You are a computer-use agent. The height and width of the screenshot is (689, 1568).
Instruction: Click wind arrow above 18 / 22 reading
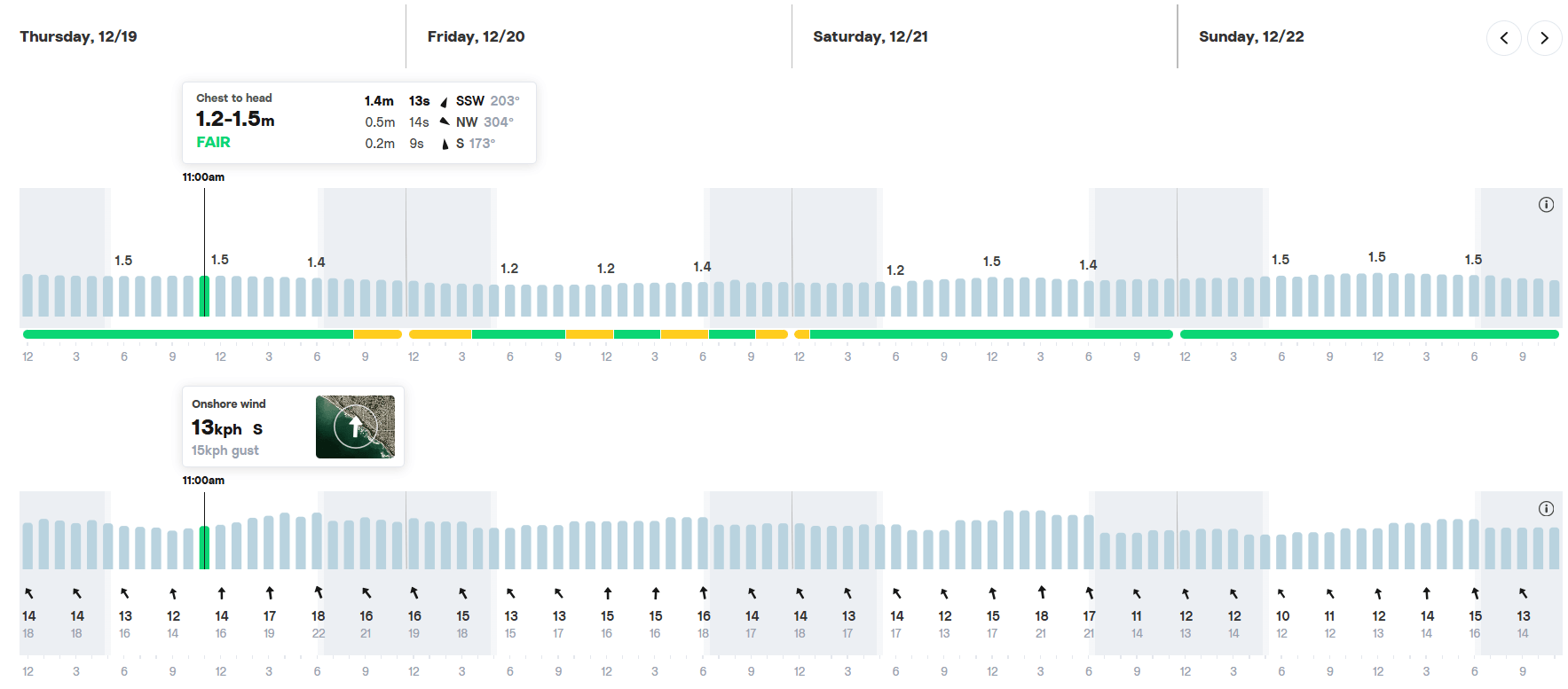pyautogui.click(x=319, y=593)
